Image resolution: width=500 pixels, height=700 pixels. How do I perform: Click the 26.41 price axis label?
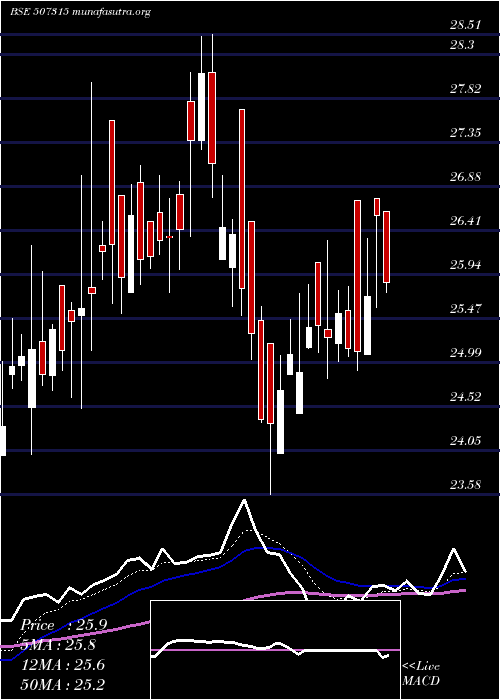pos(466,221)
